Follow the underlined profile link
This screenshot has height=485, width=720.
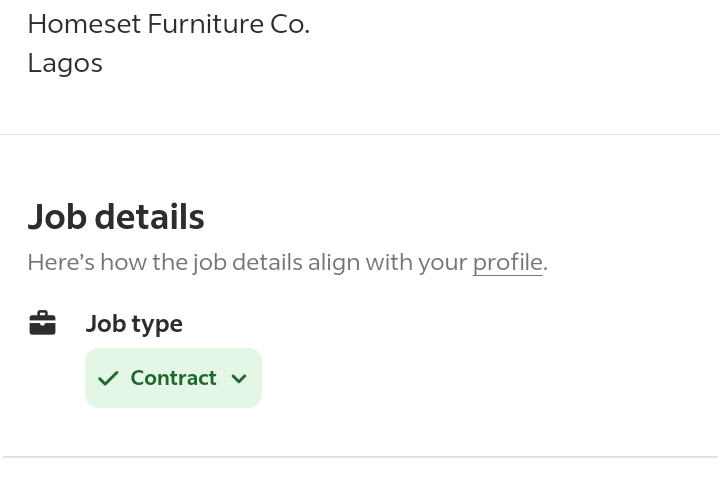(x=507, y=263)
